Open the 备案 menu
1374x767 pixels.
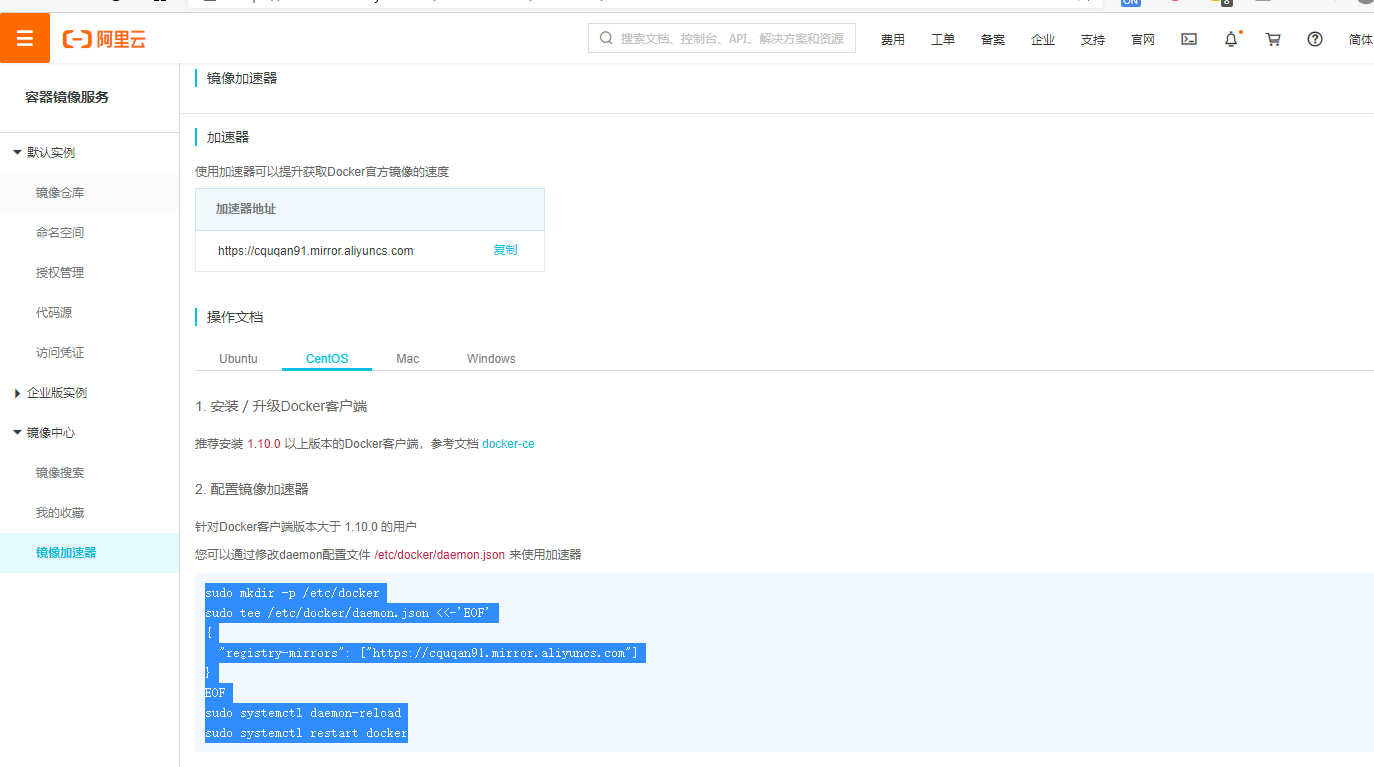pos(993,39)
